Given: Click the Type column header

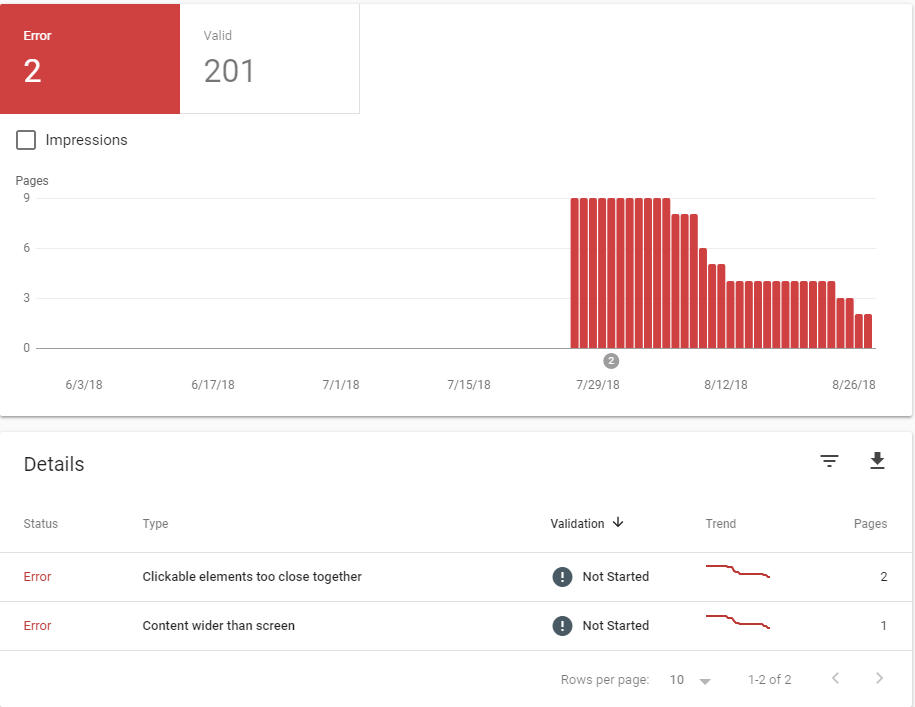Looking at the screenshot, I should [x=155, y=524].
